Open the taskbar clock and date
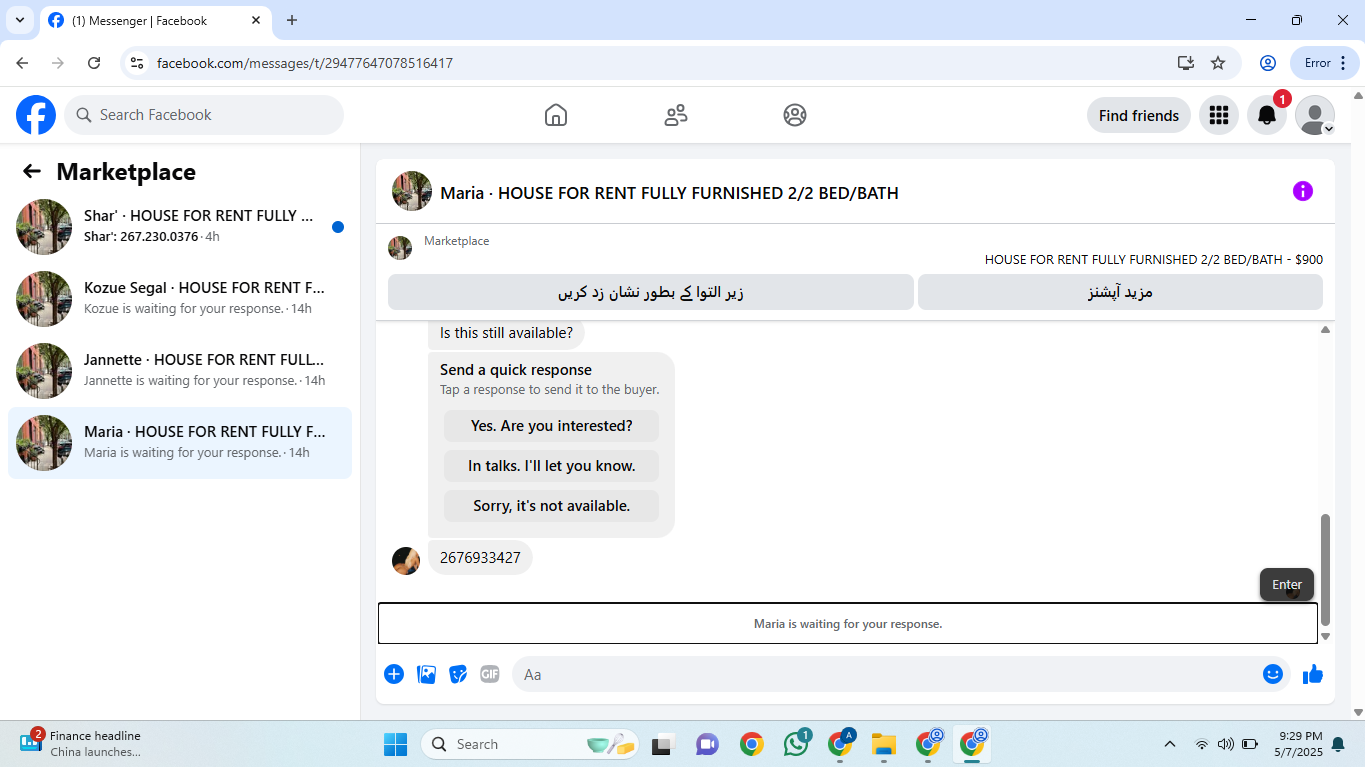 click(1300, 744)
